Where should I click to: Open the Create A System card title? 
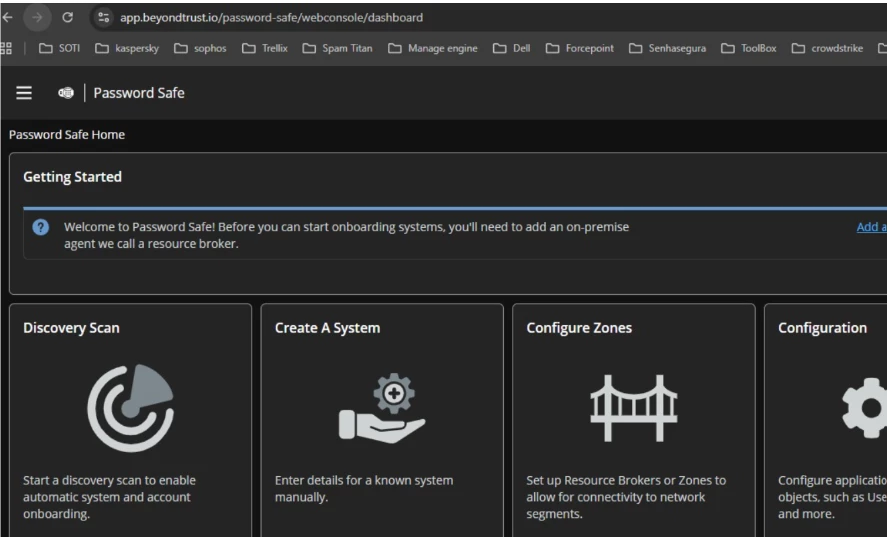(x=328, y=328)
